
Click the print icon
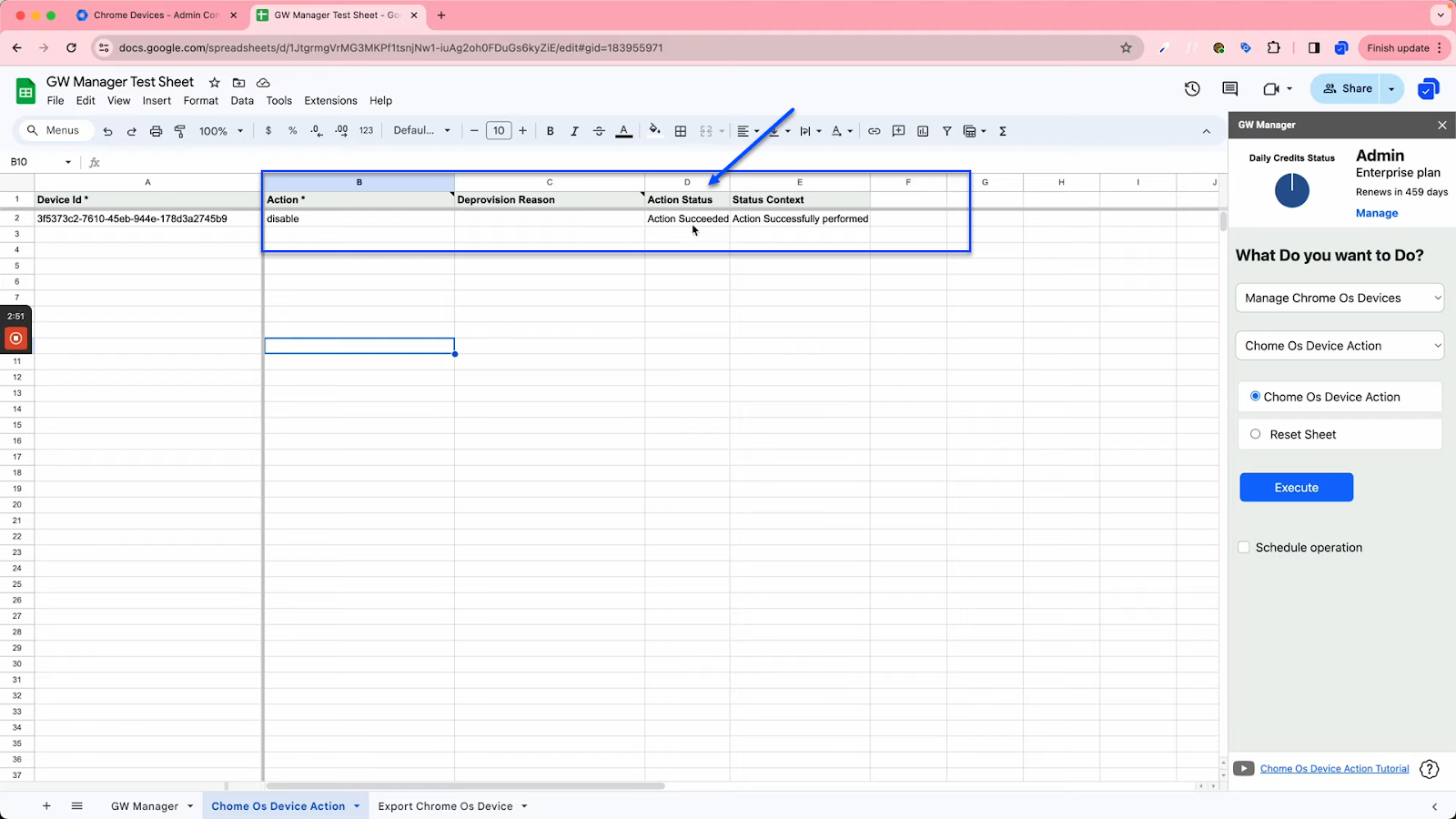tap(156, 131)
